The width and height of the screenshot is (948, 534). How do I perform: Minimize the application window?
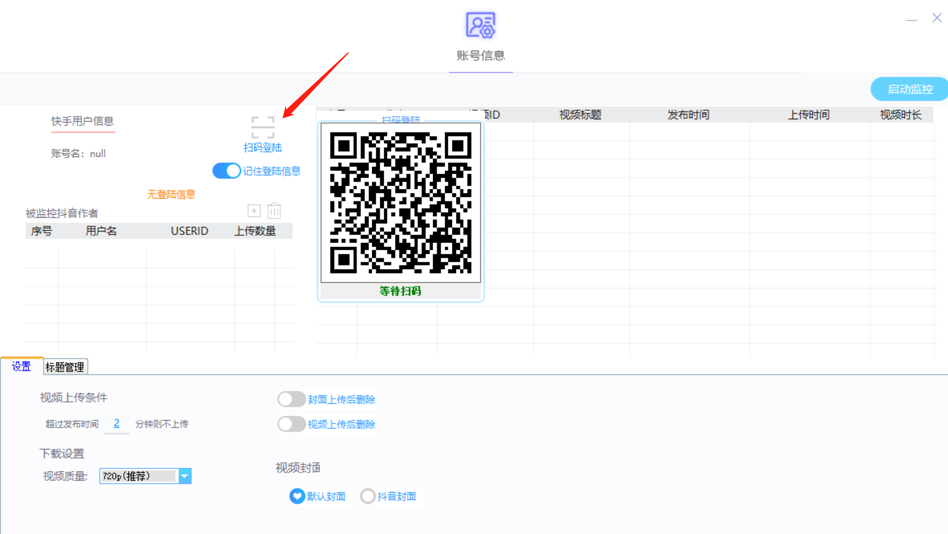pyautogui.click(x=911, y=19)
